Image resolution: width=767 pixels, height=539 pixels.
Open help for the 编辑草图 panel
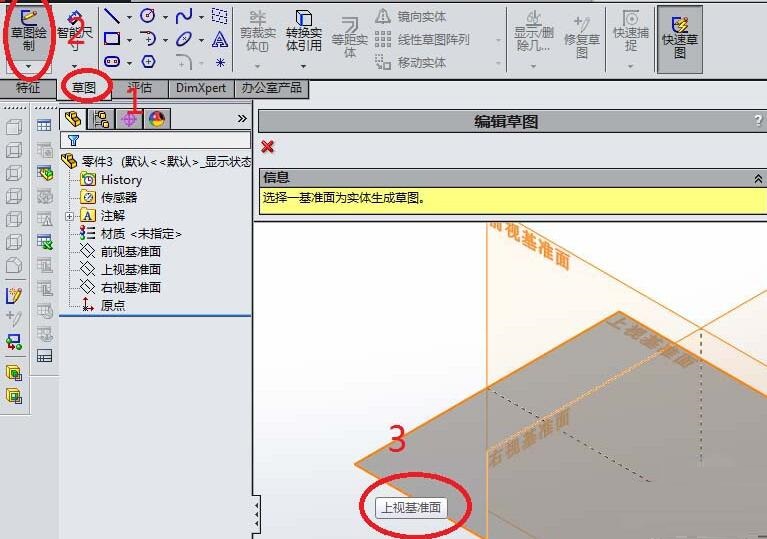pos(758,120)
